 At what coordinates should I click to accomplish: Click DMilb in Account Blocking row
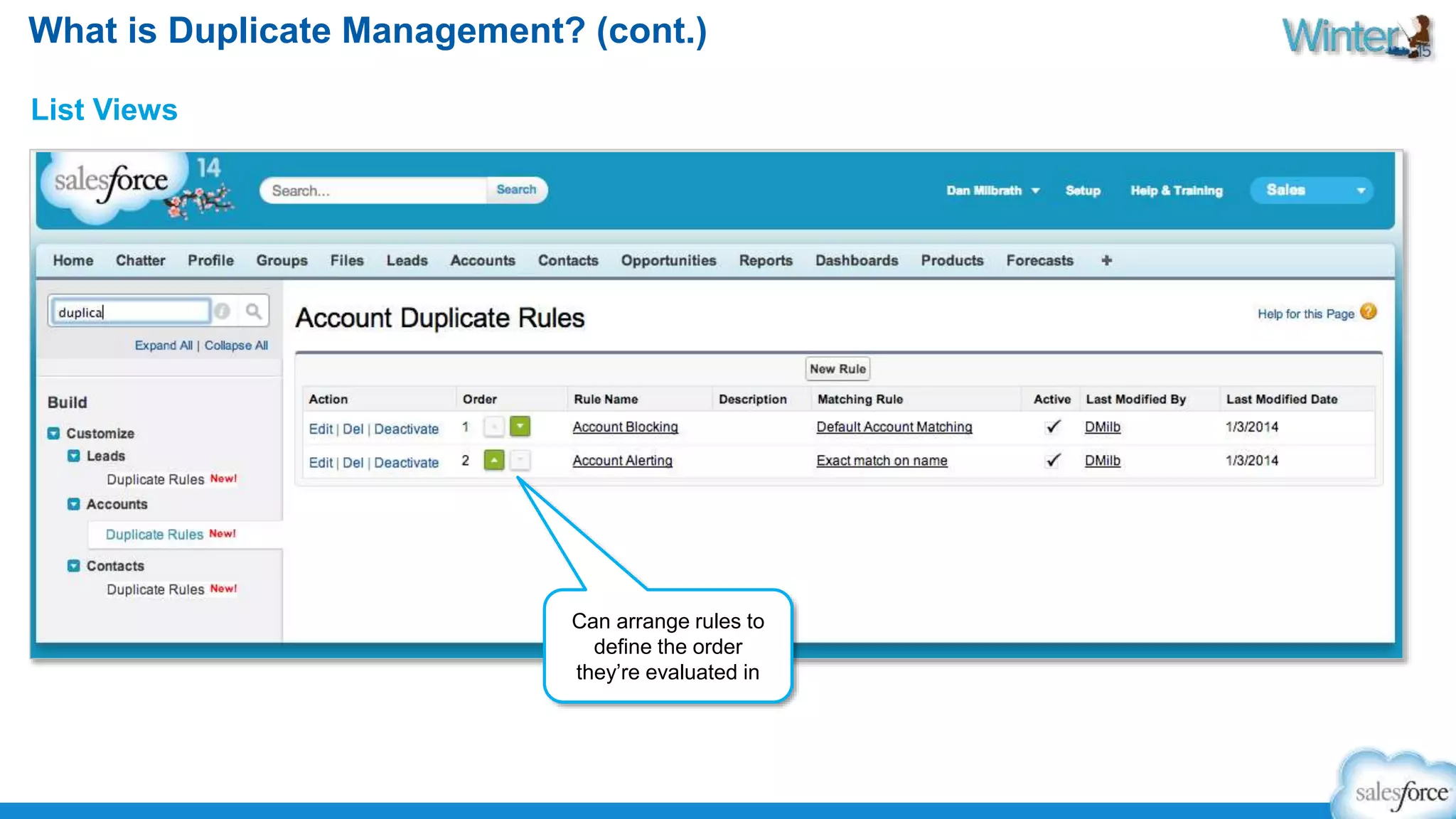[x=1103, y=427]
